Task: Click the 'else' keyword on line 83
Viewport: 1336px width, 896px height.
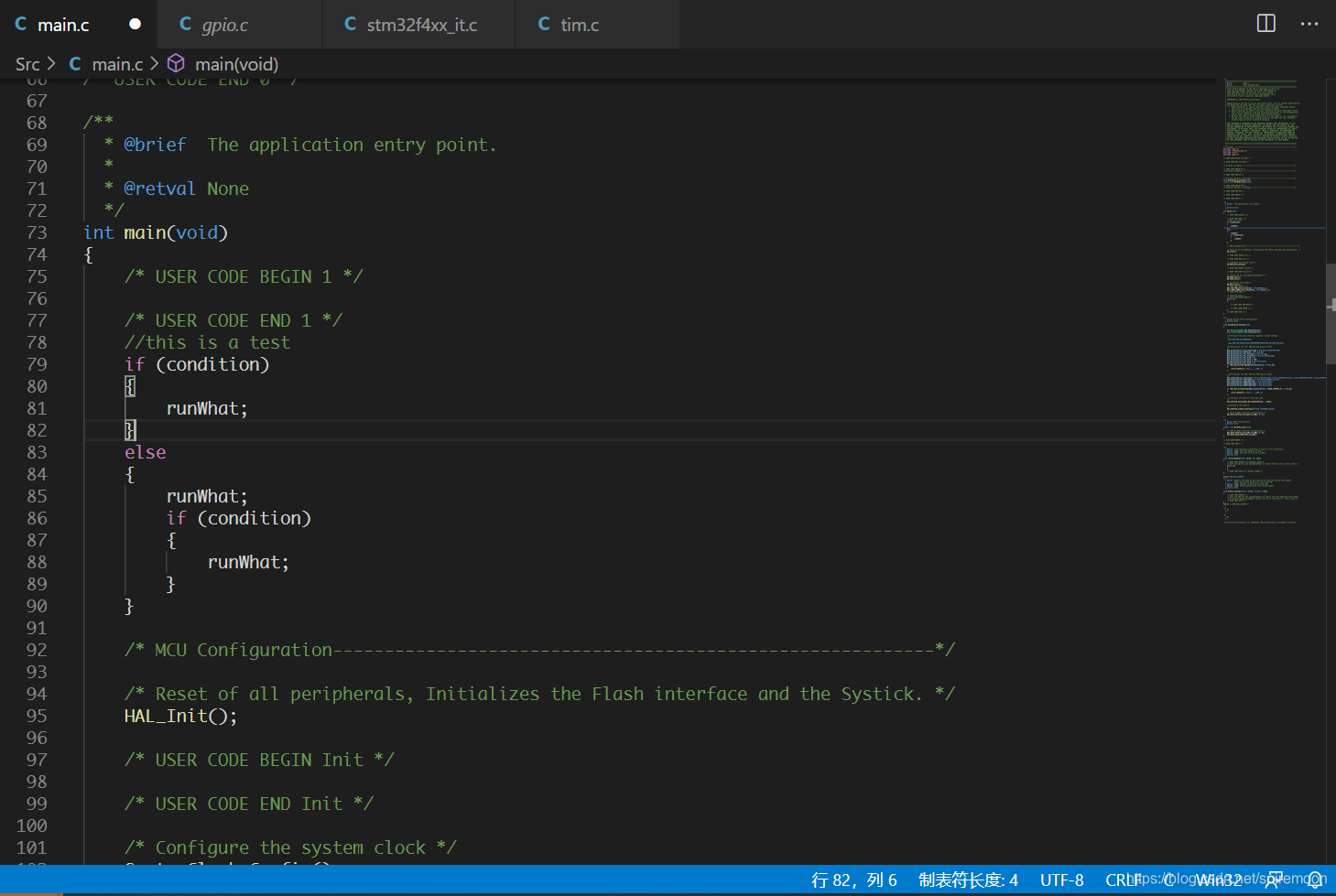Action: [145, 452]
